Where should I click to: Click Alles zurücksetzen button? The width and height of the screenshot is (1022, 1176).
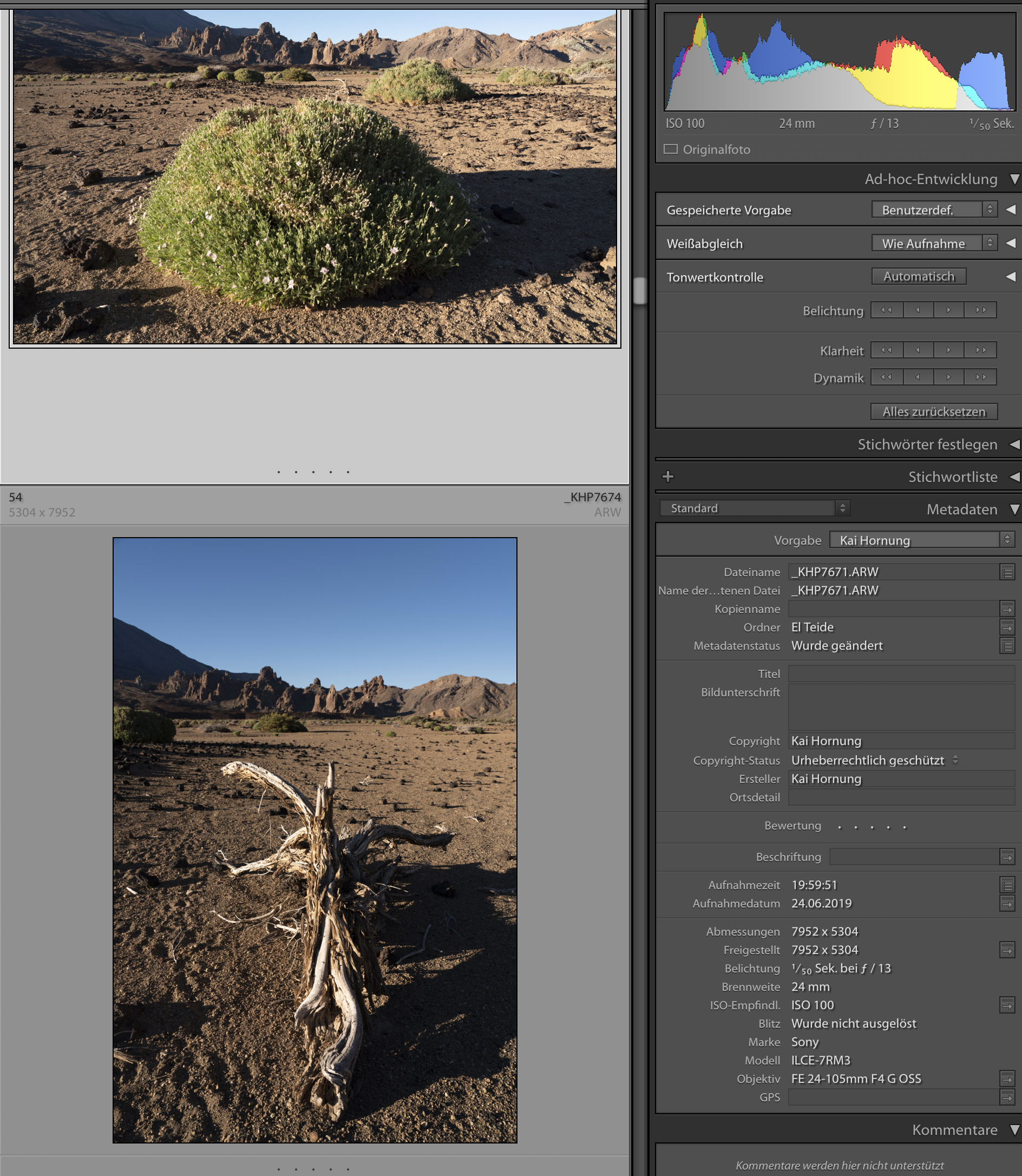934,411
